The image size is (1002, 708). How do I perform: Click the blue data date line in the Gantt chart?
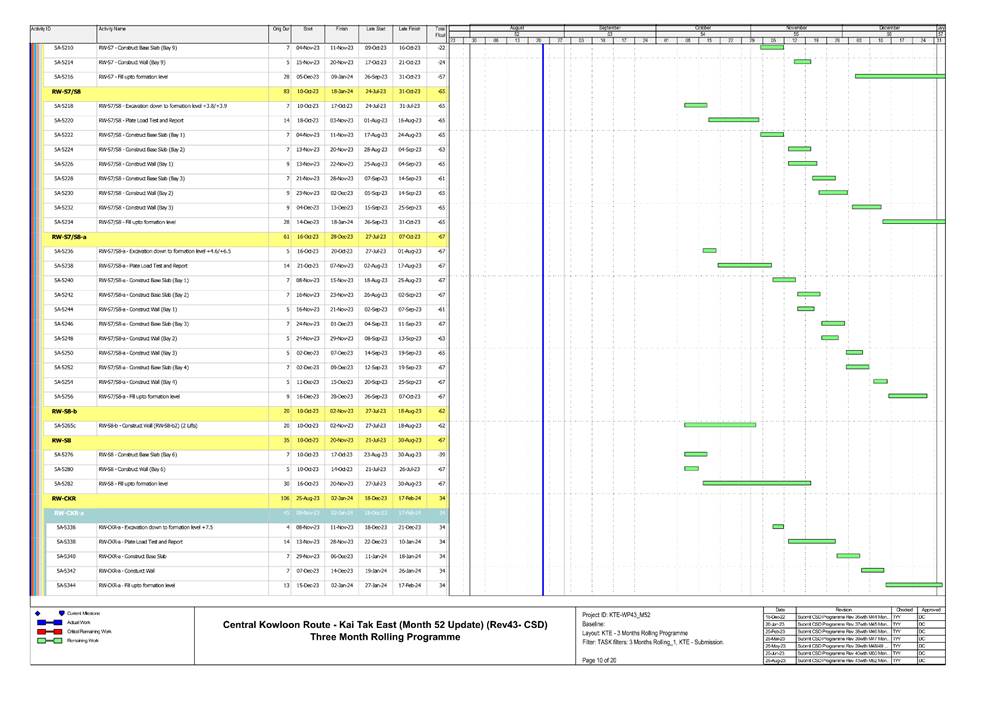pyautogui.click(x=542, y=300)
